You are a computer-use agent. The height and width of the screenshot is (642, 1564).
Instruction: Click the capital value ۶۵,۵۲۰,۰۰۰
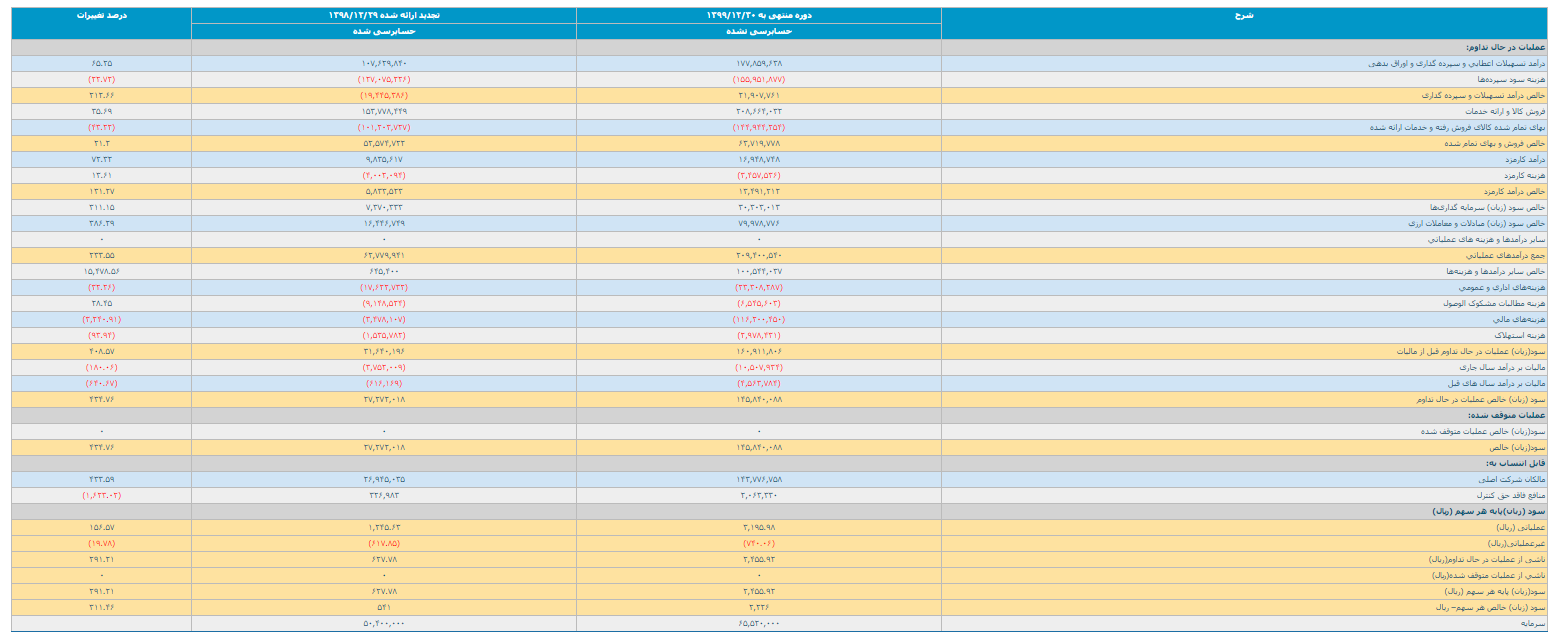(x=758, y=623)
